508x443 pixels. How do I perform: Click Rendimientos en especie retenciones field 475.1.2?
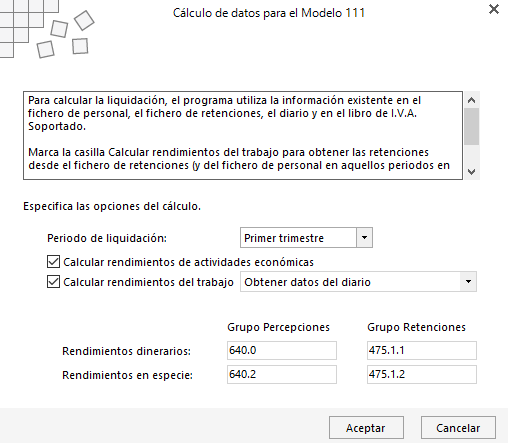[x=422, y=374]
